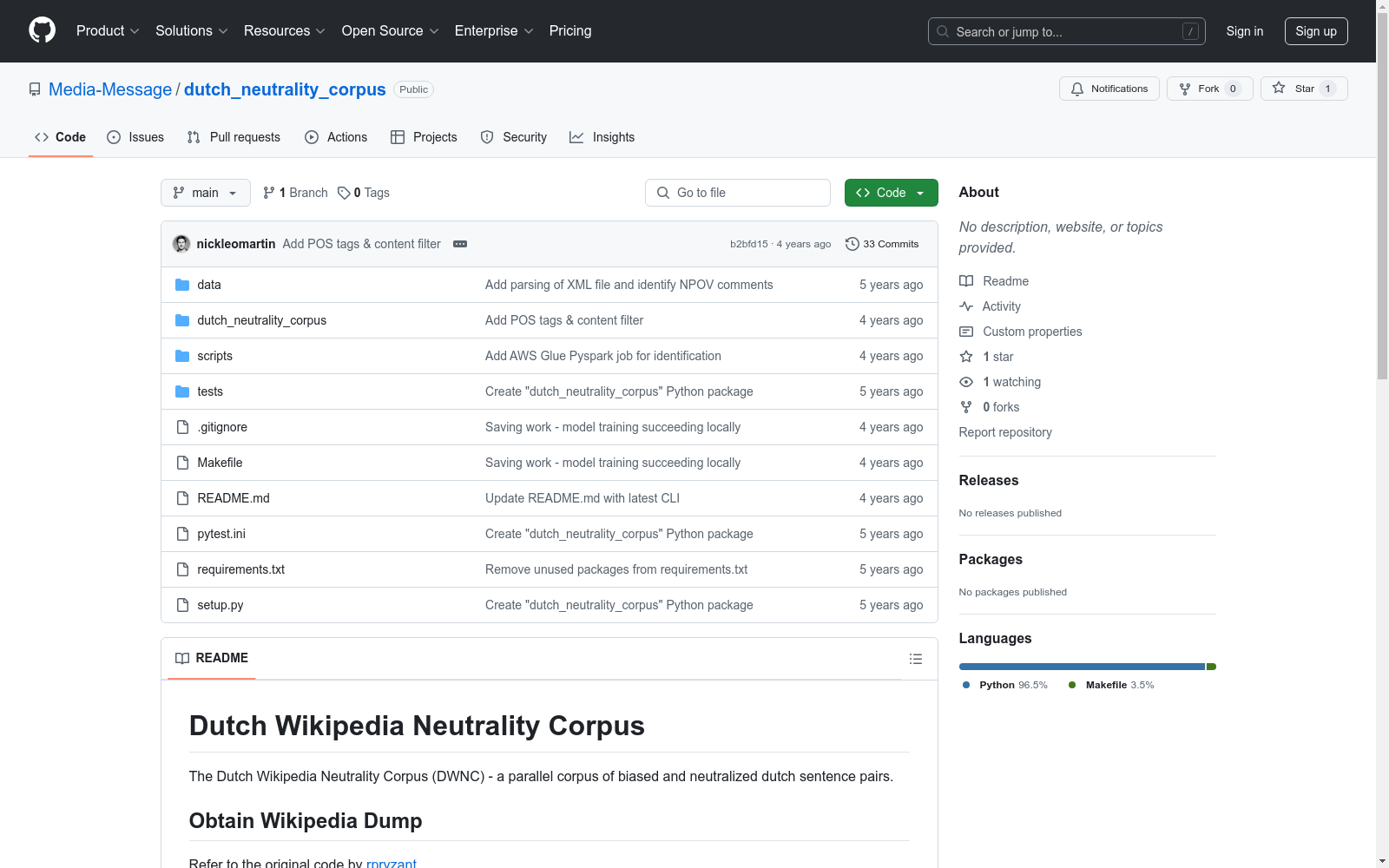Open the 'Update README.md with latest CLI' commit
This screenshot has width=1389, height=868.
click(583, 498)
